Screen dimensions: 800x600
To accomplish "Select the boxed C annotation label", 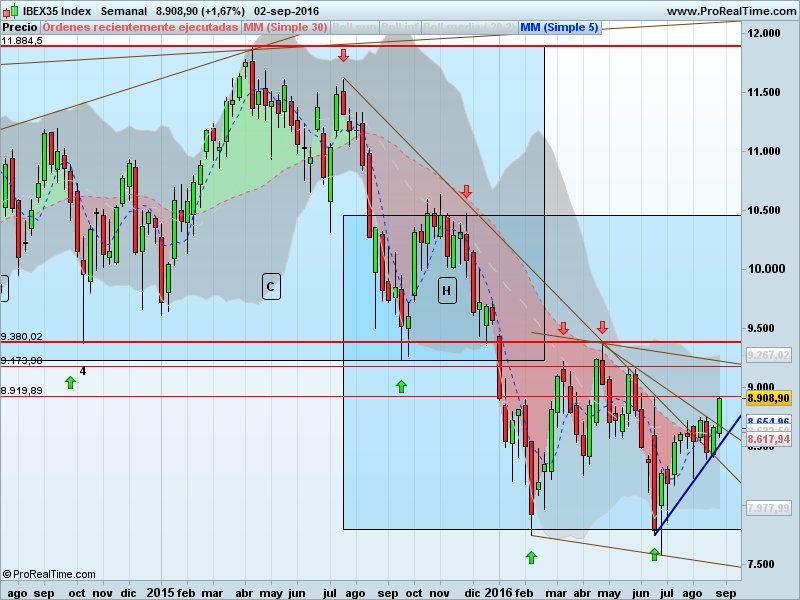I will coord(271,286).
